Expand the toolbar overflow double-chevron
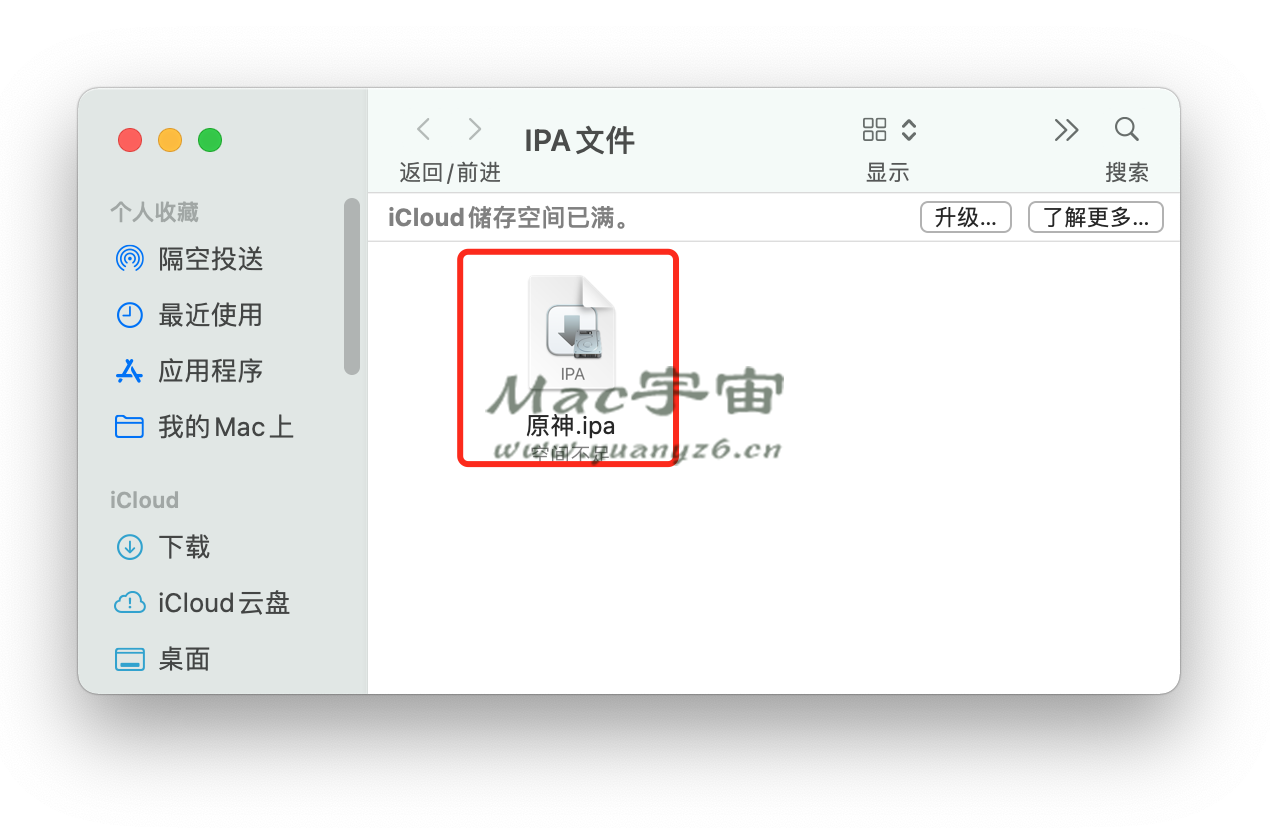 [x=1066, y=130]
